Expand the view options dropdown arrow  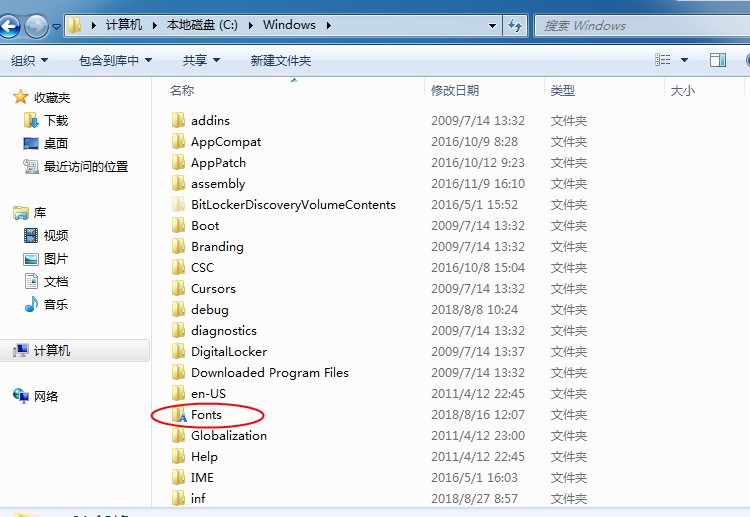(x=684, y=60)
